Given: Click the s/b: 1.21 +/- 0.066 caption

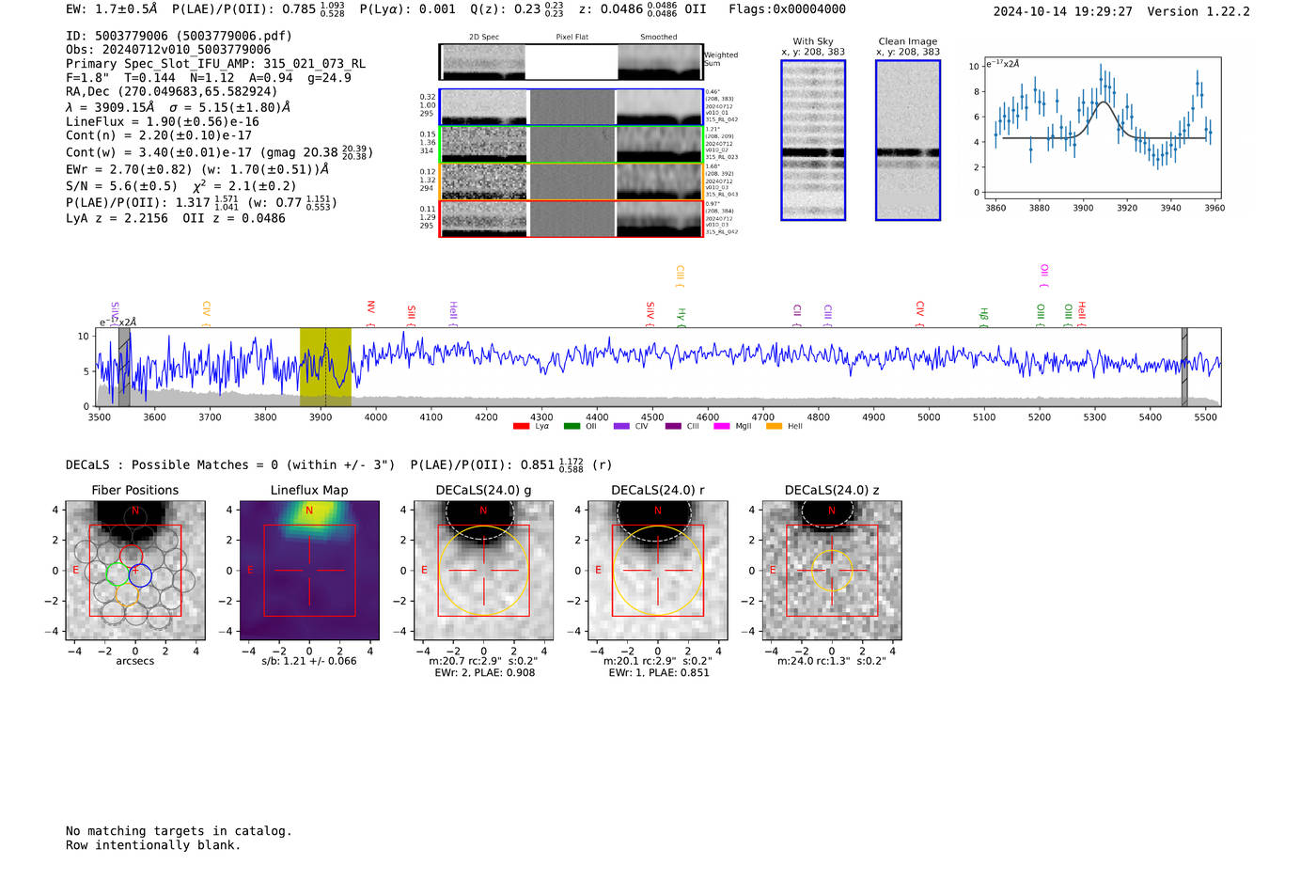Looking at the screenshot, I should pyautogui.click(x=309, y=661).
